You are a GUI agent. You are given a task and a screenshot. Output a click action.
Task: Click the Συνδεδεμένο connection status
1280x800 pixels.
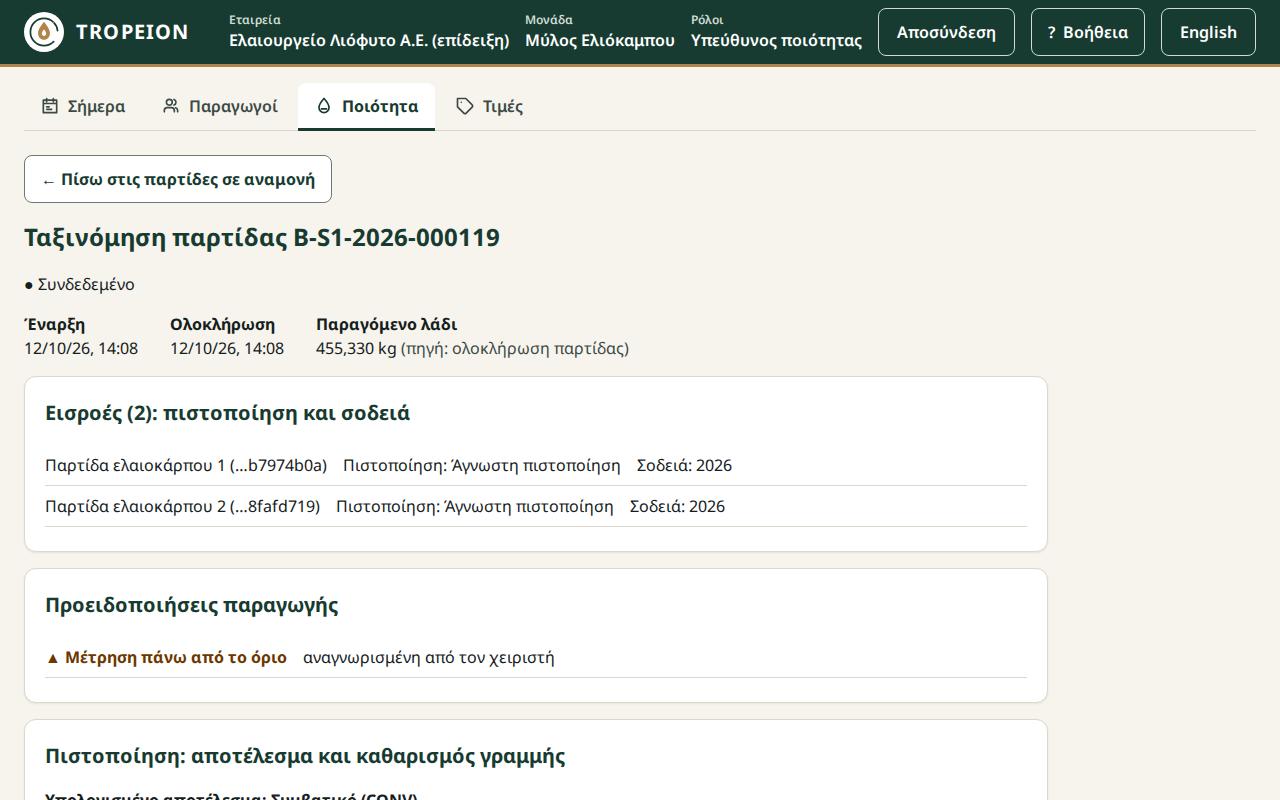click(x=79, y=285)
